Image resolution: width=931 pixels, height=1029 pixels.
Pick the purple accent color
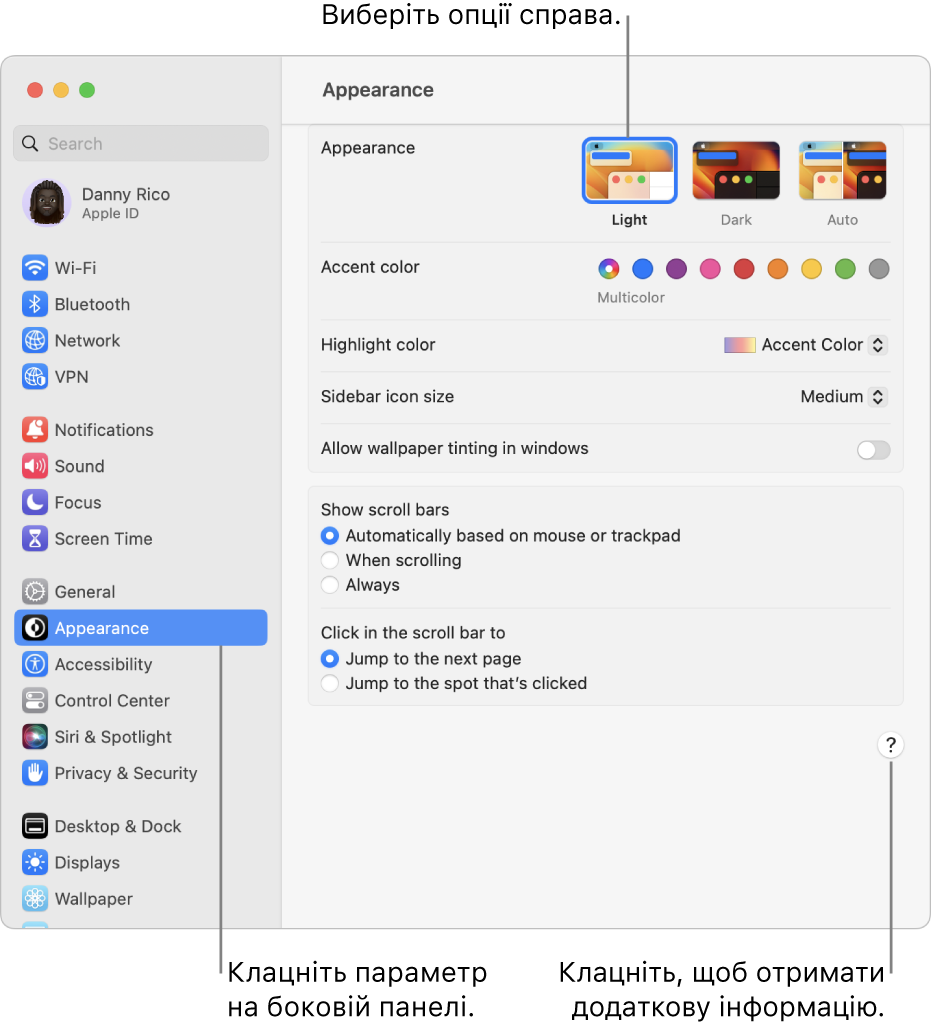point(676,268)
